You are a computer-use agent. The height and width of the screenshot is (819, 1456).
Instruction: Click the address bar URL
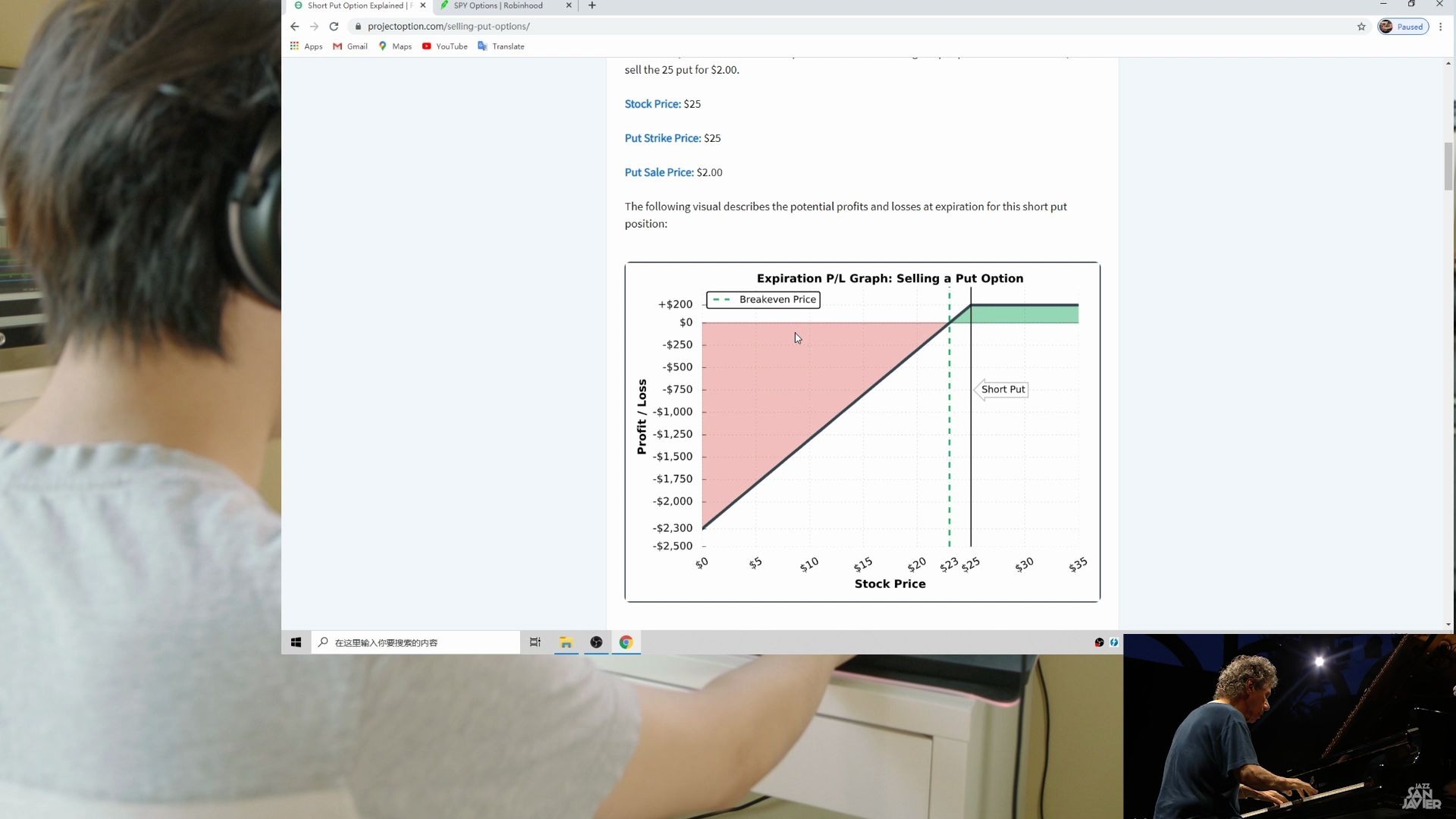(x=449, y=27)
